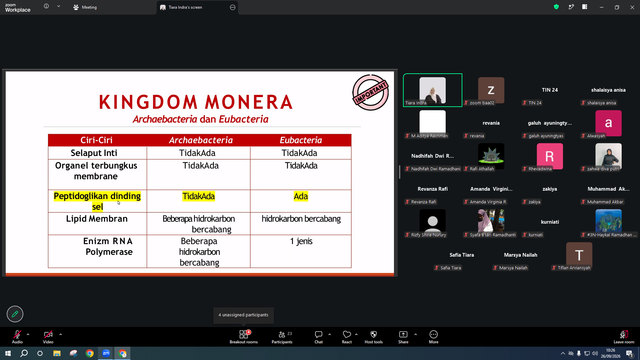640x360 pixels.
Task: Select the Tiflan Ardiansyah tile with T avatar
Action: (579, 256)
